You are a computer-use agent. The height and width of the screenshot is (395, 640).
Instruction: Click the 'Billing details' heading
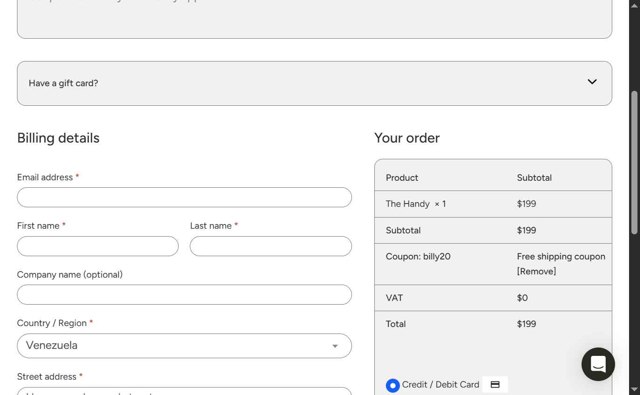pyautogui.click(x=58, y=138)
